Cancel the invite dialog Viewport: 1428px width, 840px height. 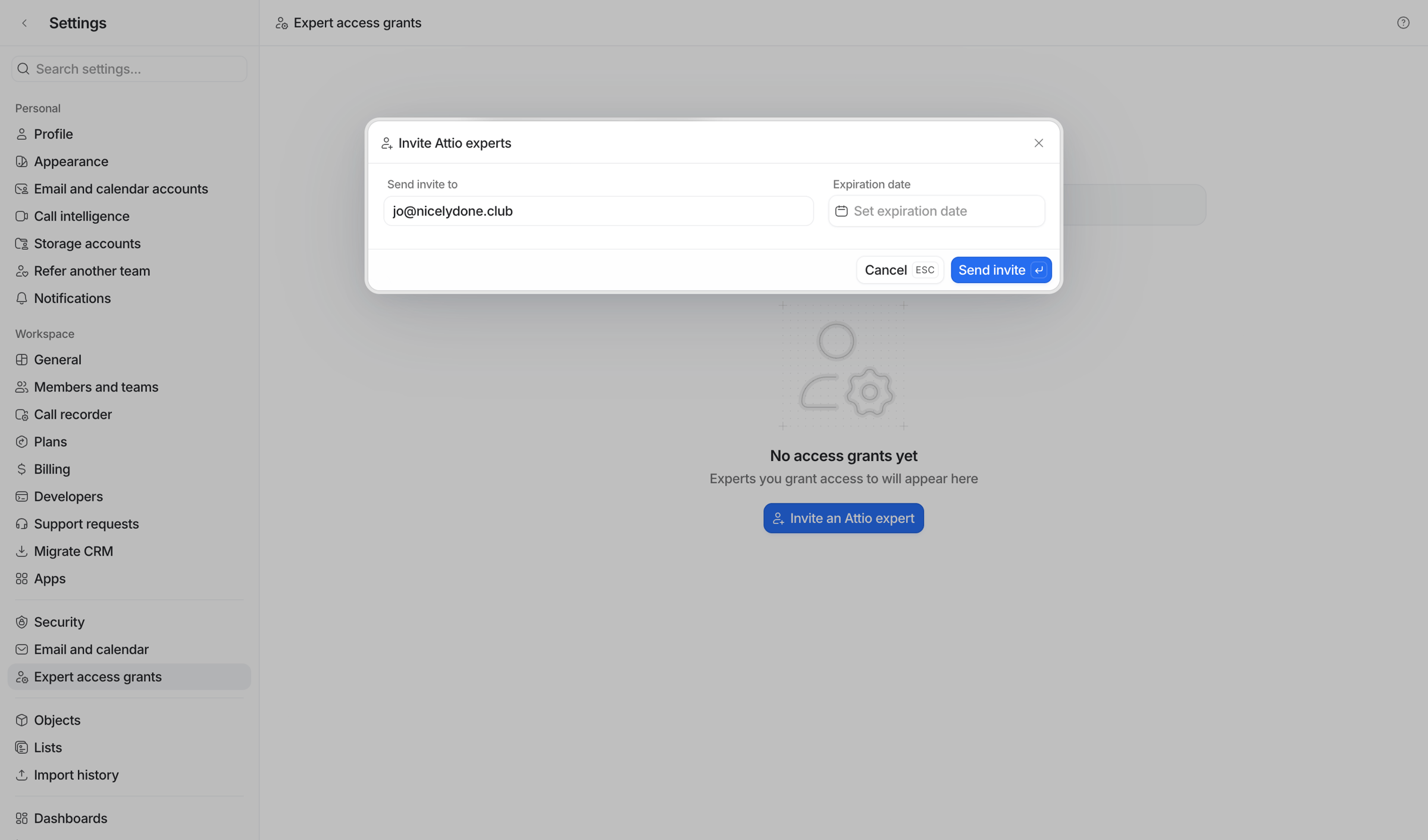(x=900, y=270)
